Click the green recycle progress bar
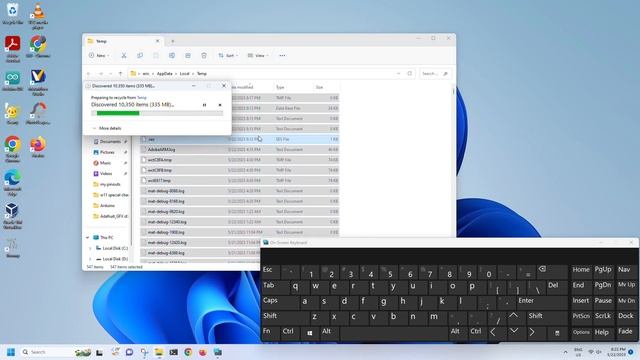640x360 pixels. click(118, 113)
